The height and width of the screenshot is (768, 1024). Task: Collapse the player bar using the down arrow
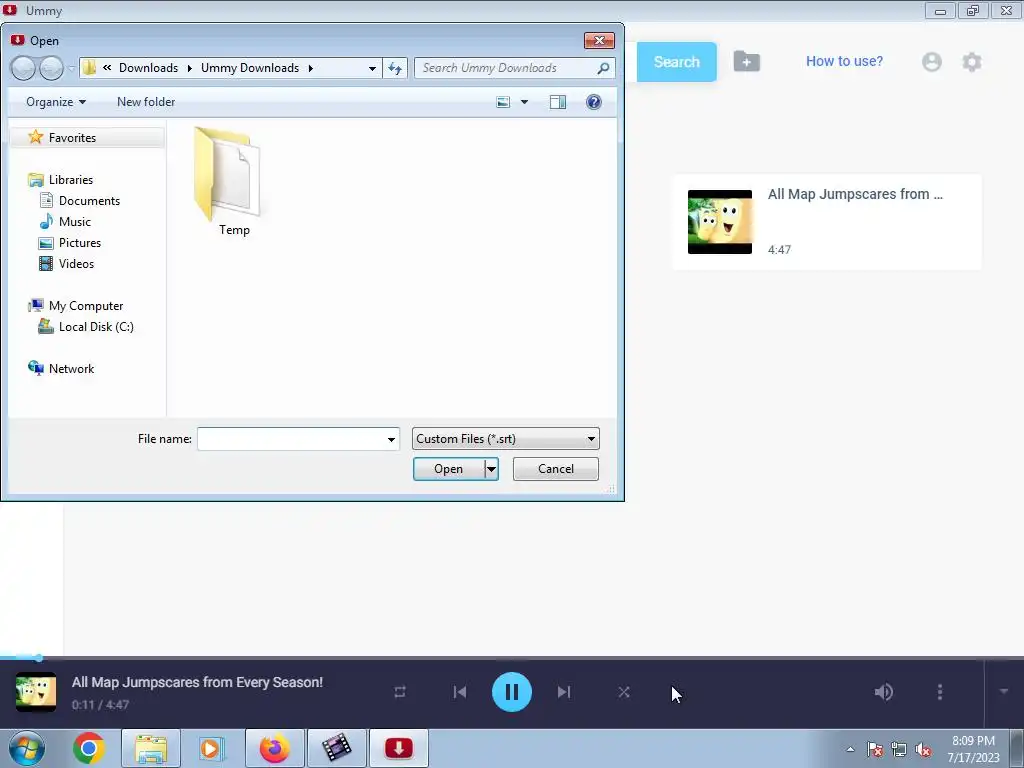(x=1004, y=691)
